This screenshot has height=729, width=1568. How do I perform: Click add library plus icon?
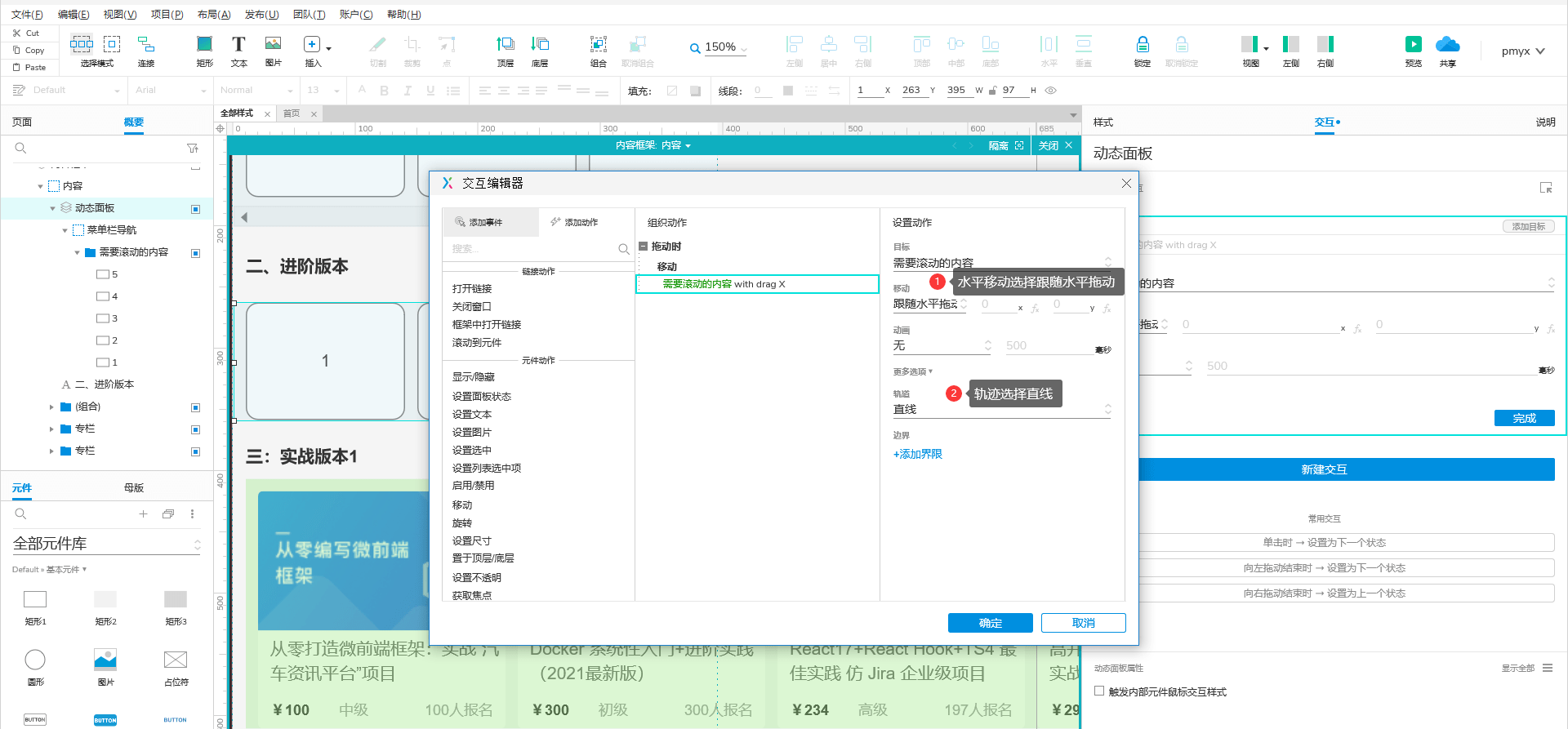pyautogui.click(x=143, y=513)
